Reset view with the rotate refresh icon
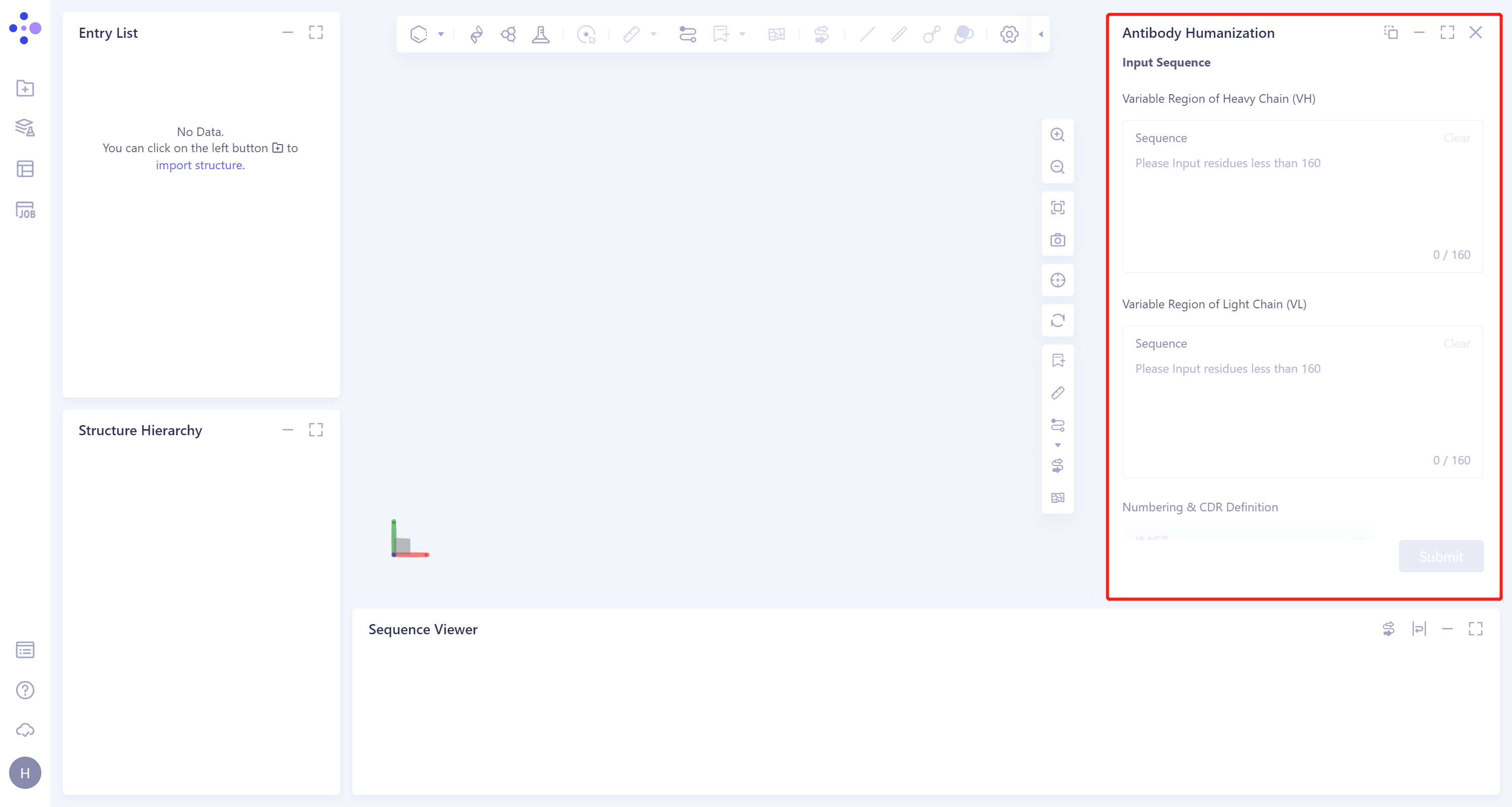This screenshot has height=807, width=1512. click(1058, 321)
